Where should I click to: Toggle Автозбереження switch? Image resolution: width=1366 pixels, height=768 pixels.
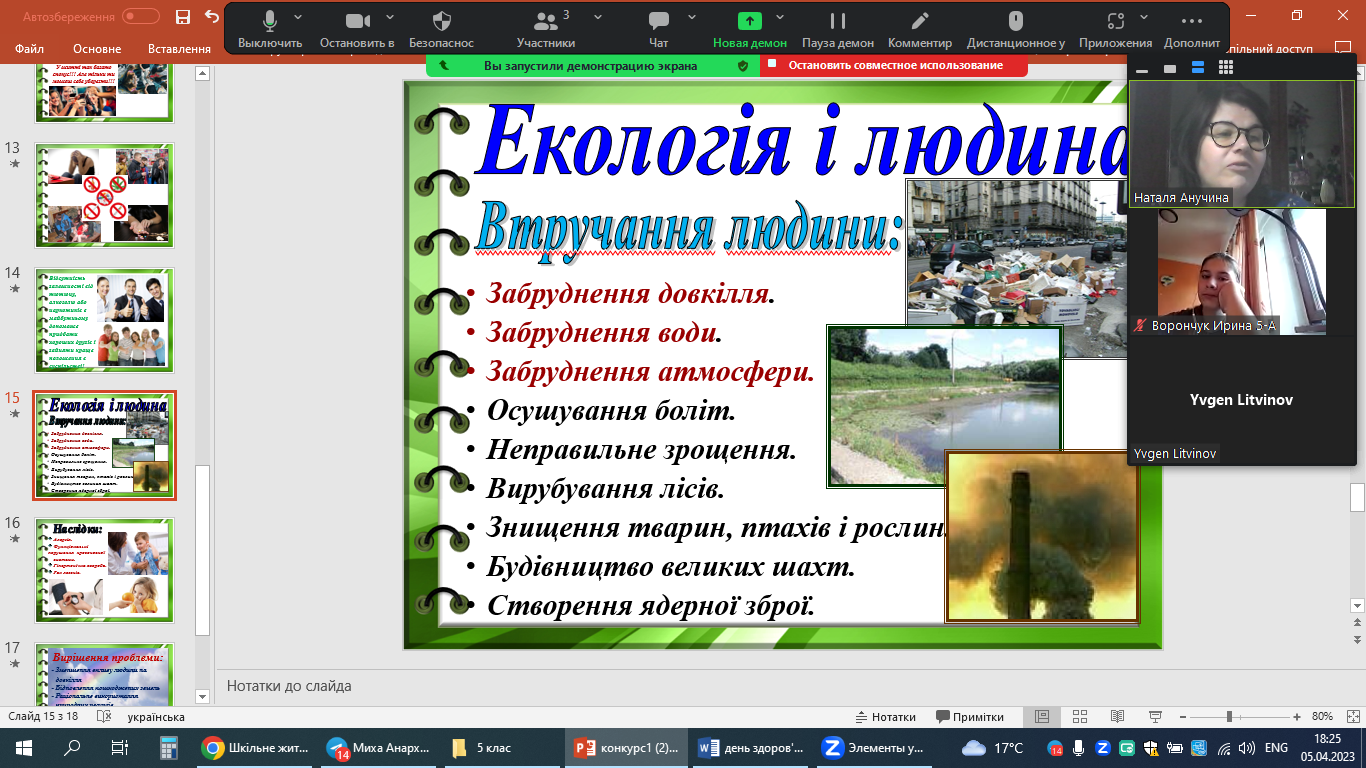click(141, 16)
